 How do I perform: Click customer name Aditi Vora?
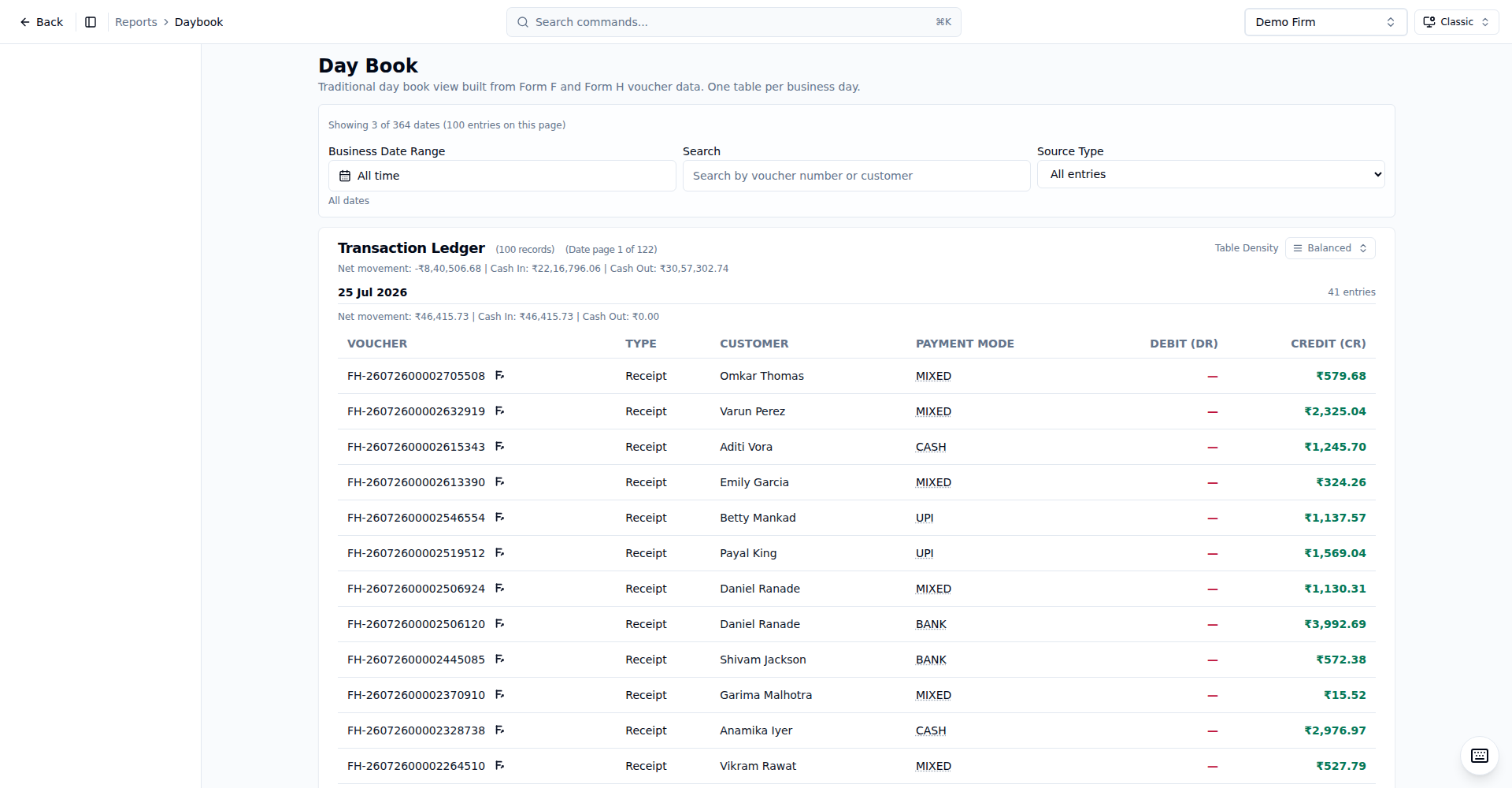(x=746, y=447)
